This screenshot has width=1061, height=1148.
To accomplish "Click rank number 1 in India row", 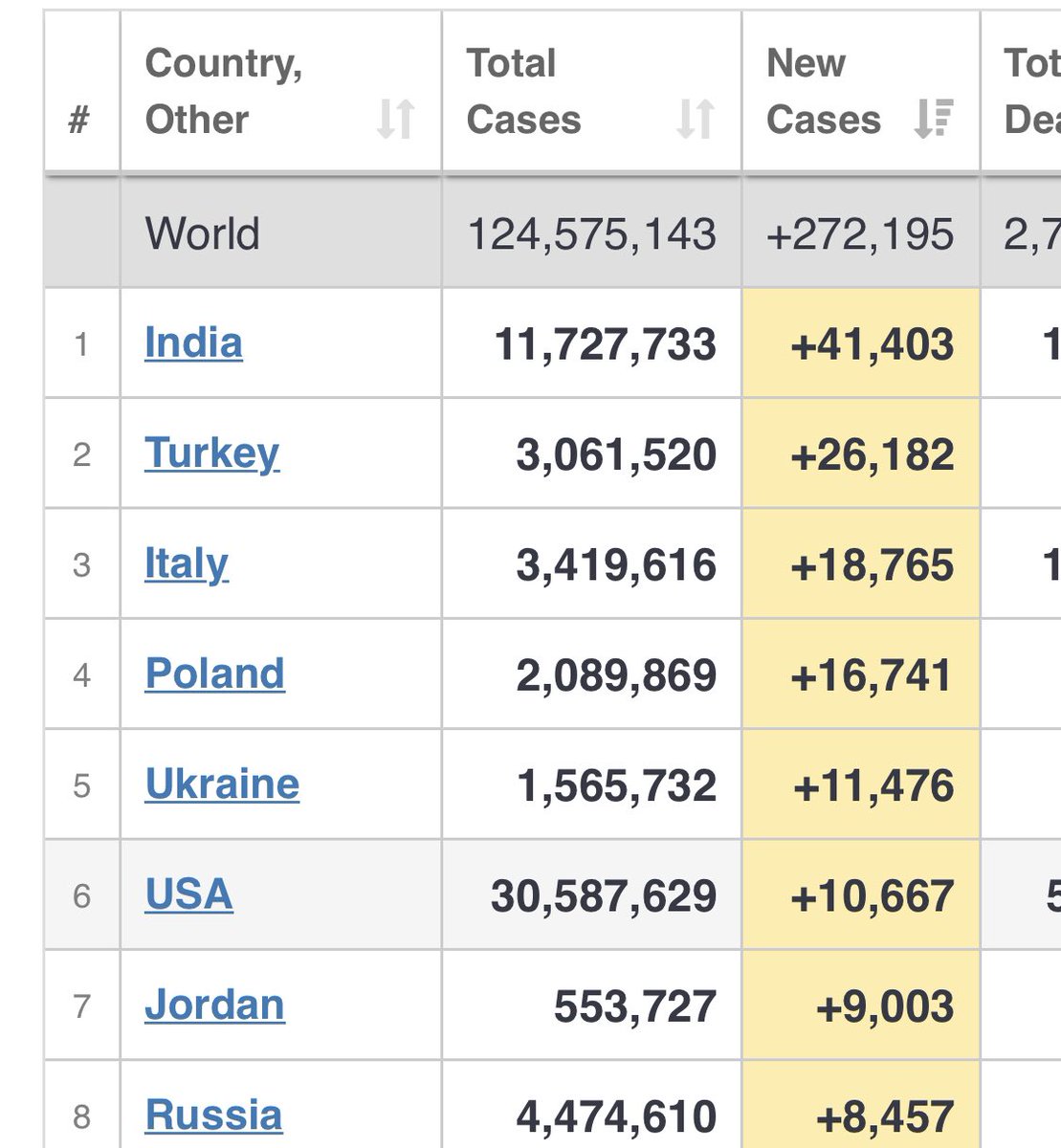I will (x=81, y=344).
